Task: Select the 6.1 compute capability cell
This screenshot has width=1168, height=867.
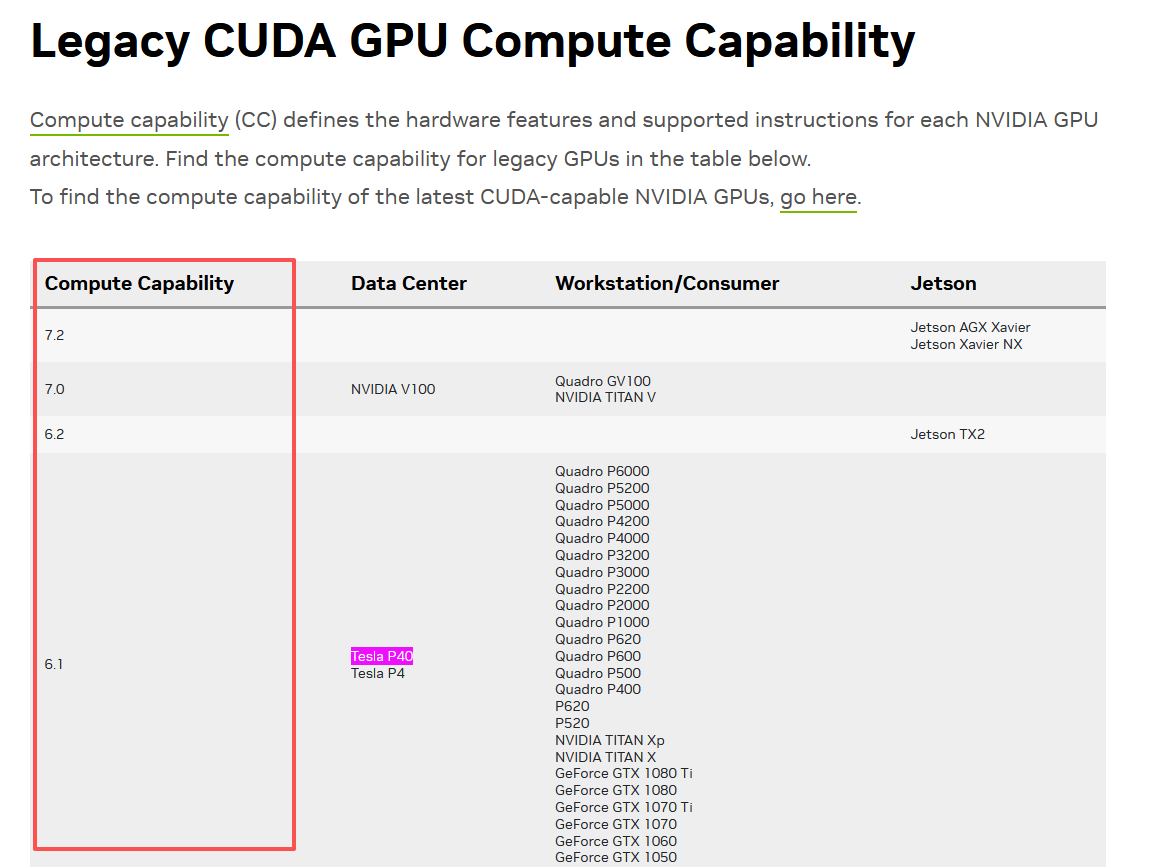Action: tap(54, 664)
